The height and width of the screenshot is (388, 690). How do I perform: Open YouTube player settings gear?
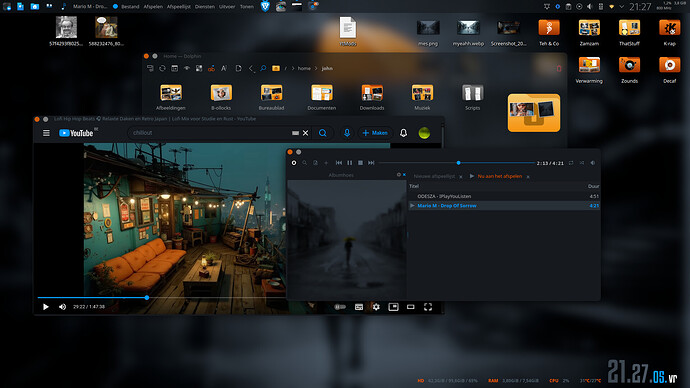point(376,307)
